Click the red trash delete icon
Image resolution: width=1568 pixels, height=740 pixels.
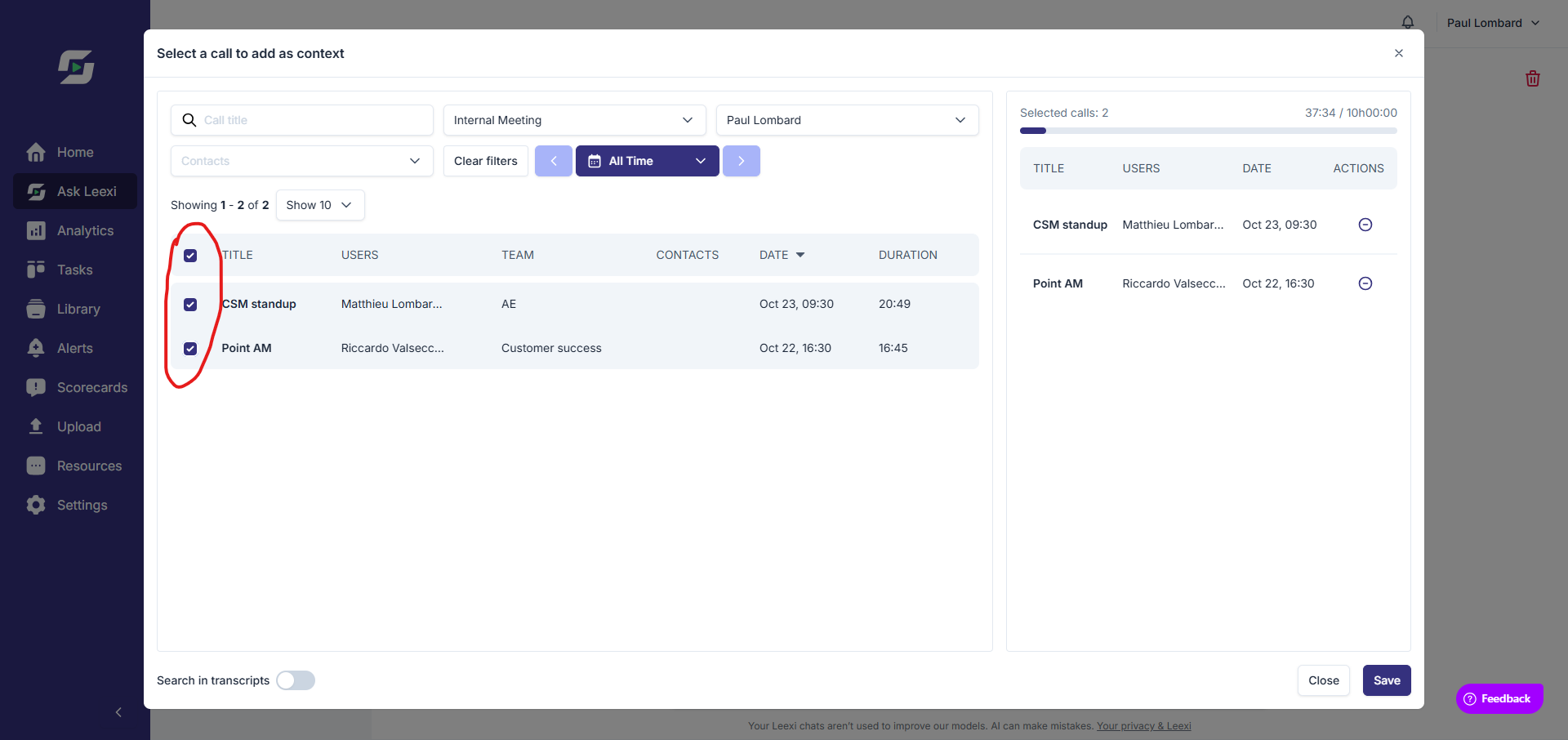(1533, 78)
